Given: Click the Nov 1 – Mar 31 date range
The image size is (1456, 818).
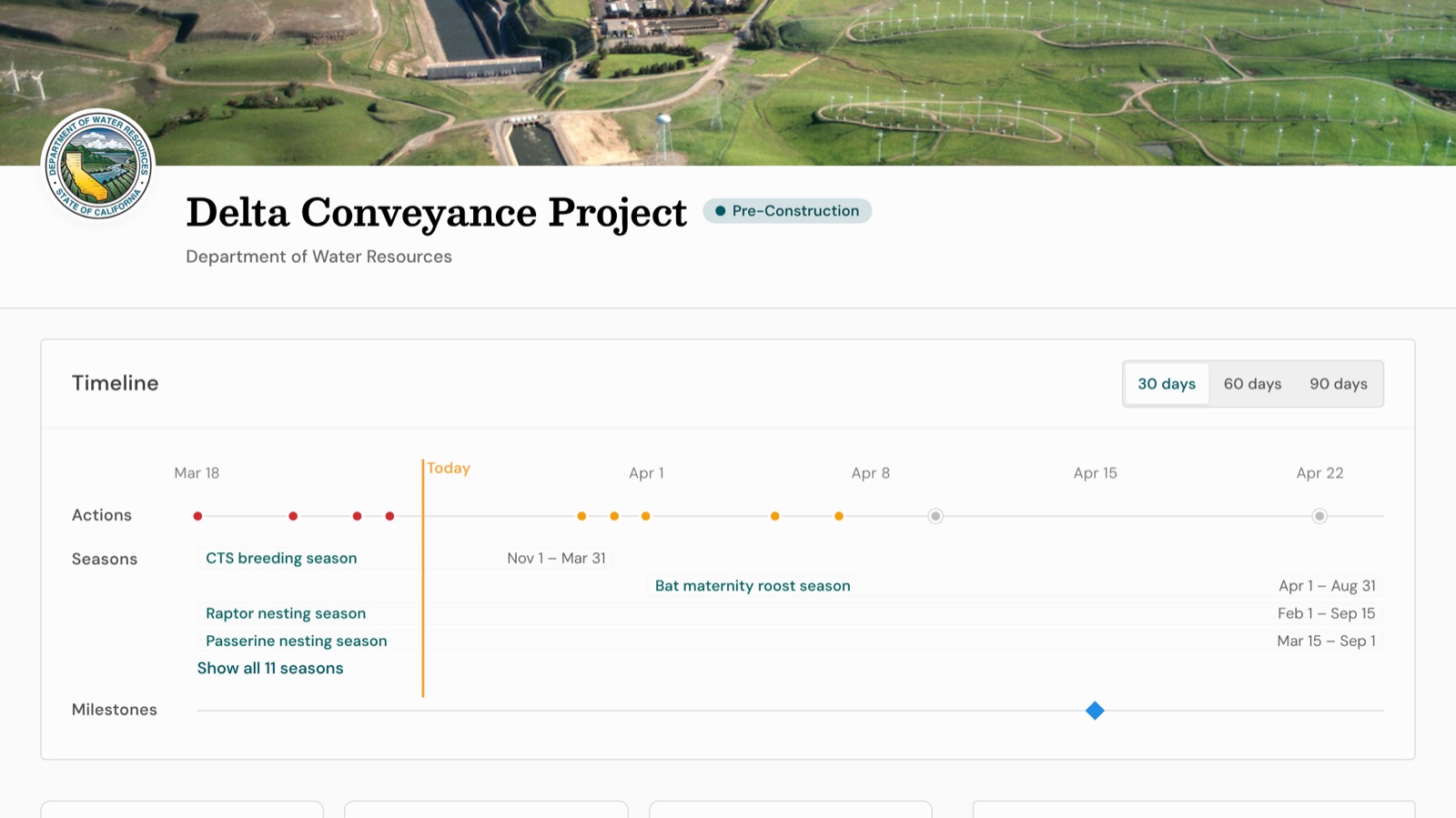Looking at the screenshot, I should [556, 558].
